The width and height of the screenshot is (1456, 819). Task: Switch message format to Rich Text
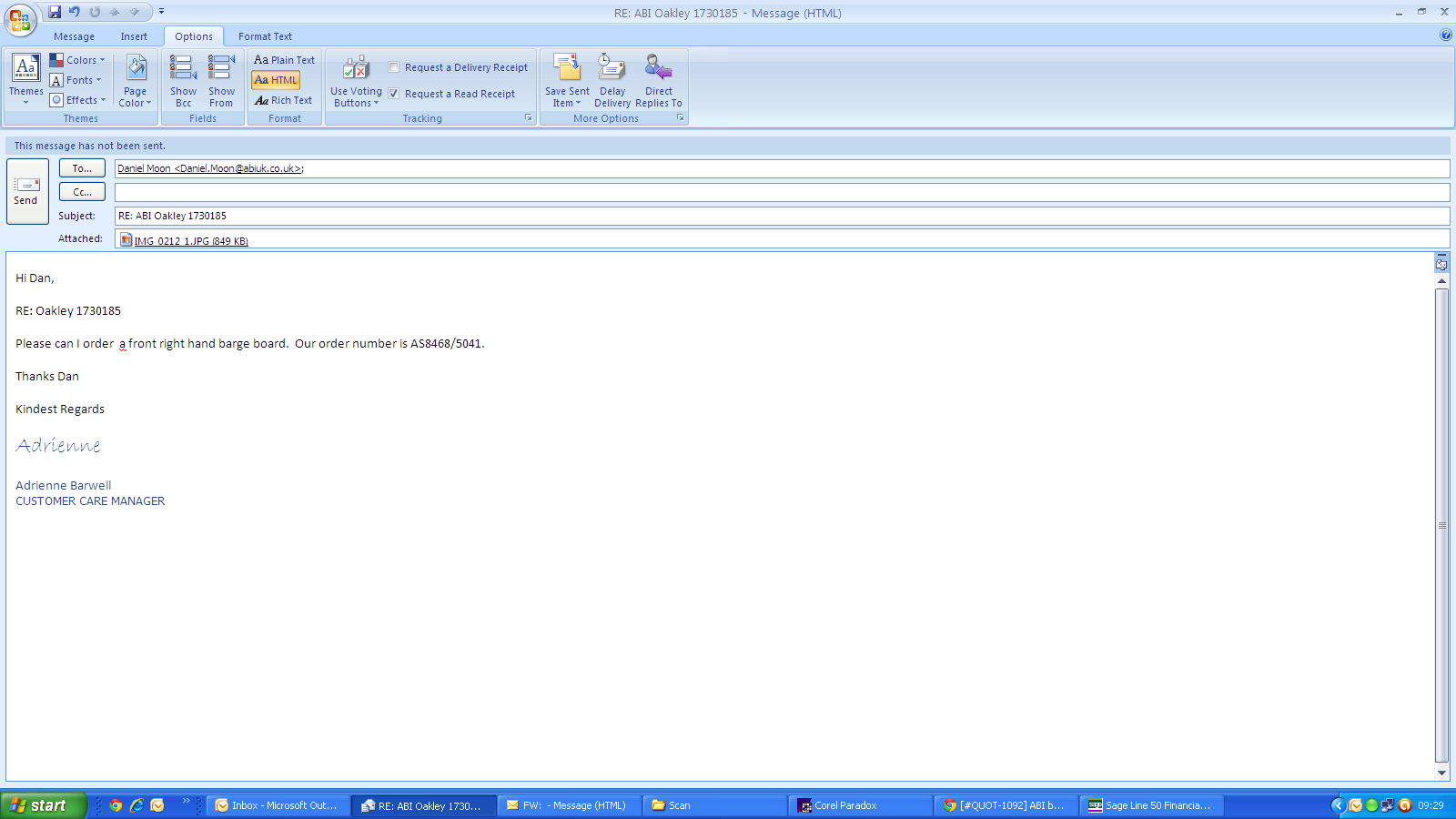[x=284, y=100]
